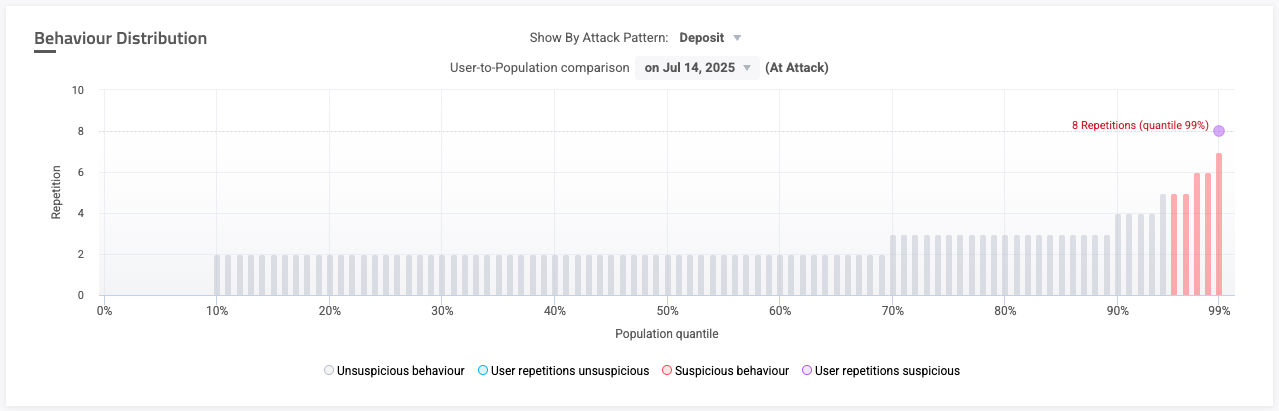Click the purple user repetitions data point
This screenshot has height=411, width=1279.
click(1218, 131)
